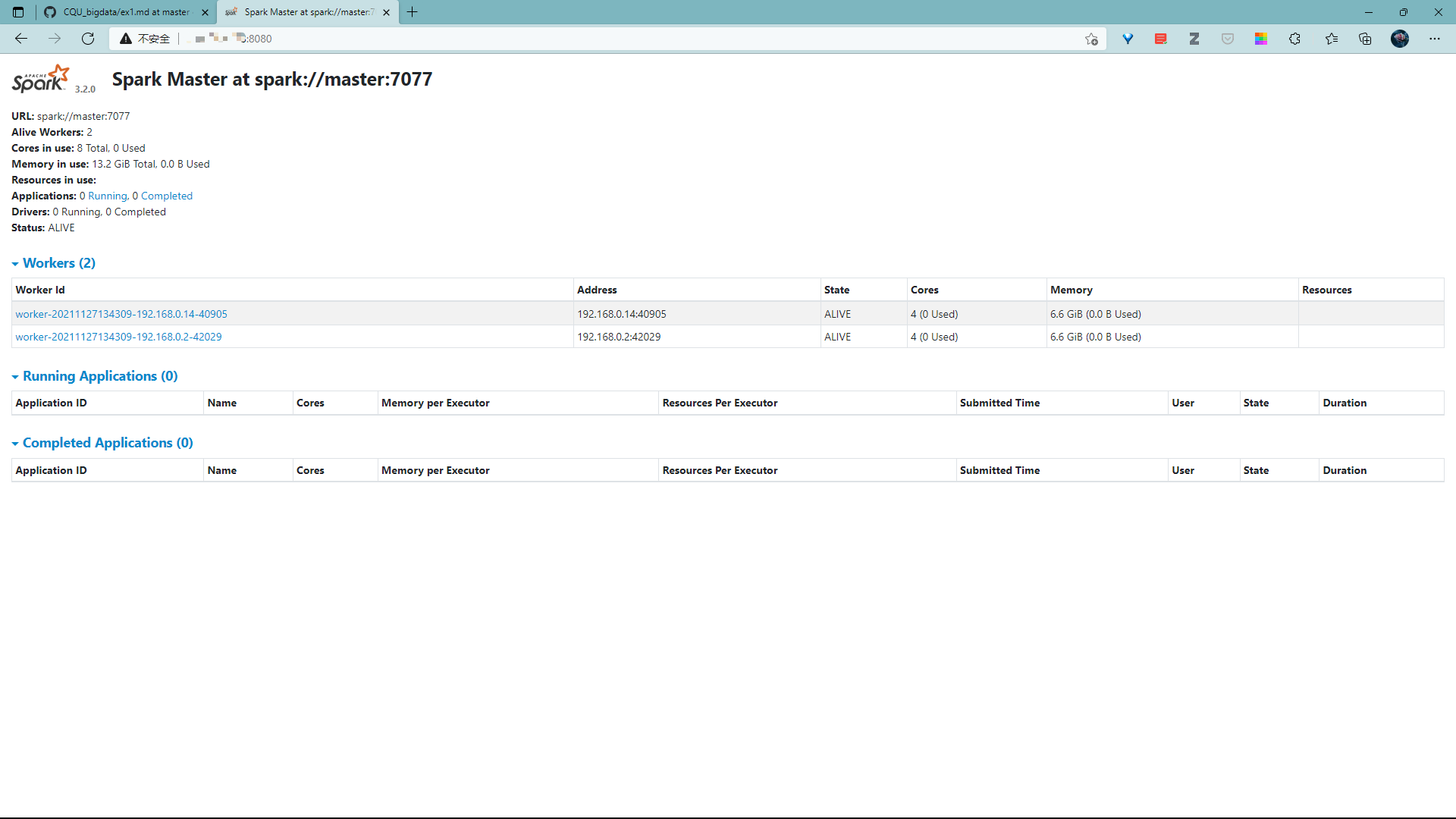Screen dimensions: 1456x819
Task: Click the Completed applications link
Action: [x=166, y=196]
